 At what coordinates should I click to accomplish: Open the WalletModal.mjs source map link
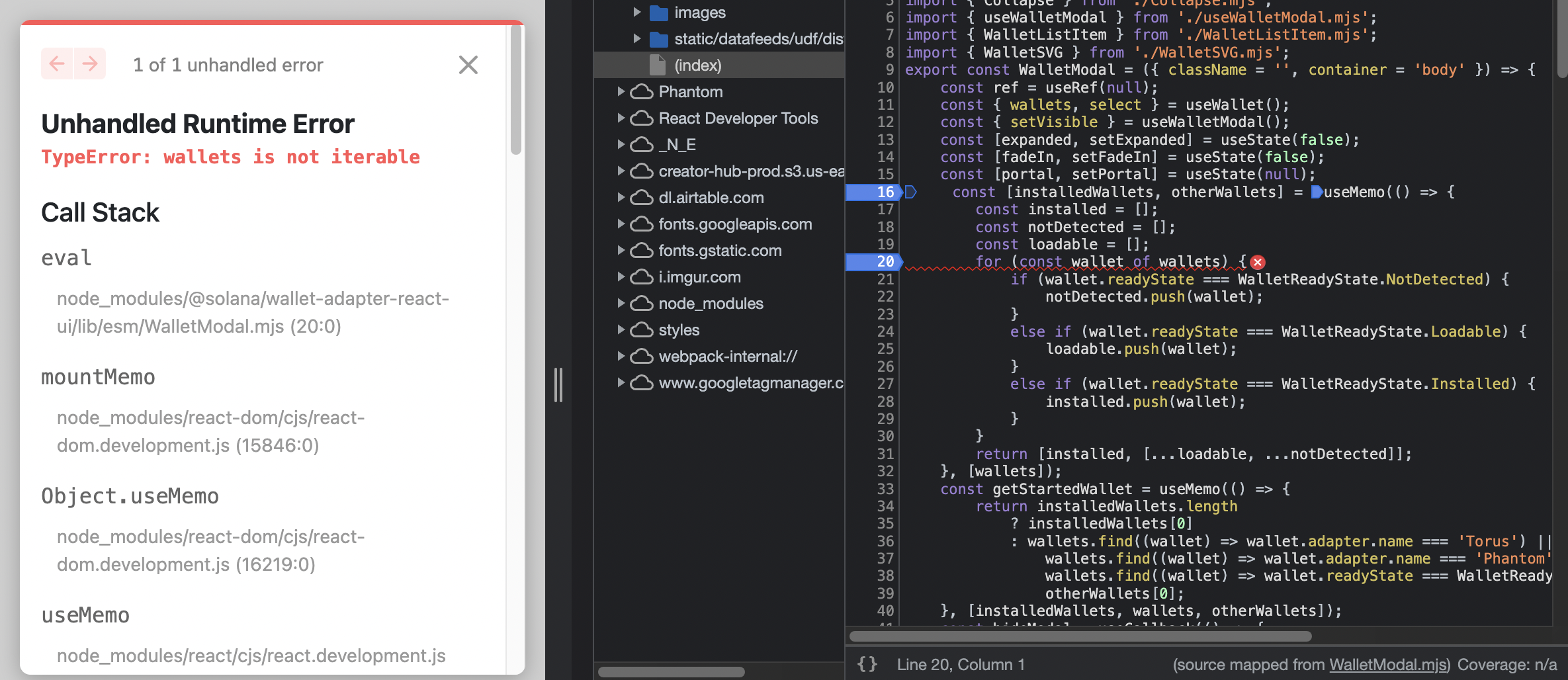tap(1387, 664)
